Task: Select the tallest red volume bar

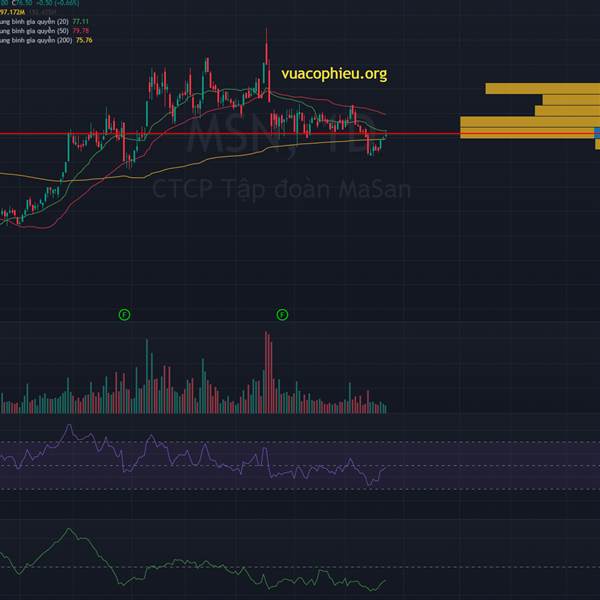Action: (266, 372)
